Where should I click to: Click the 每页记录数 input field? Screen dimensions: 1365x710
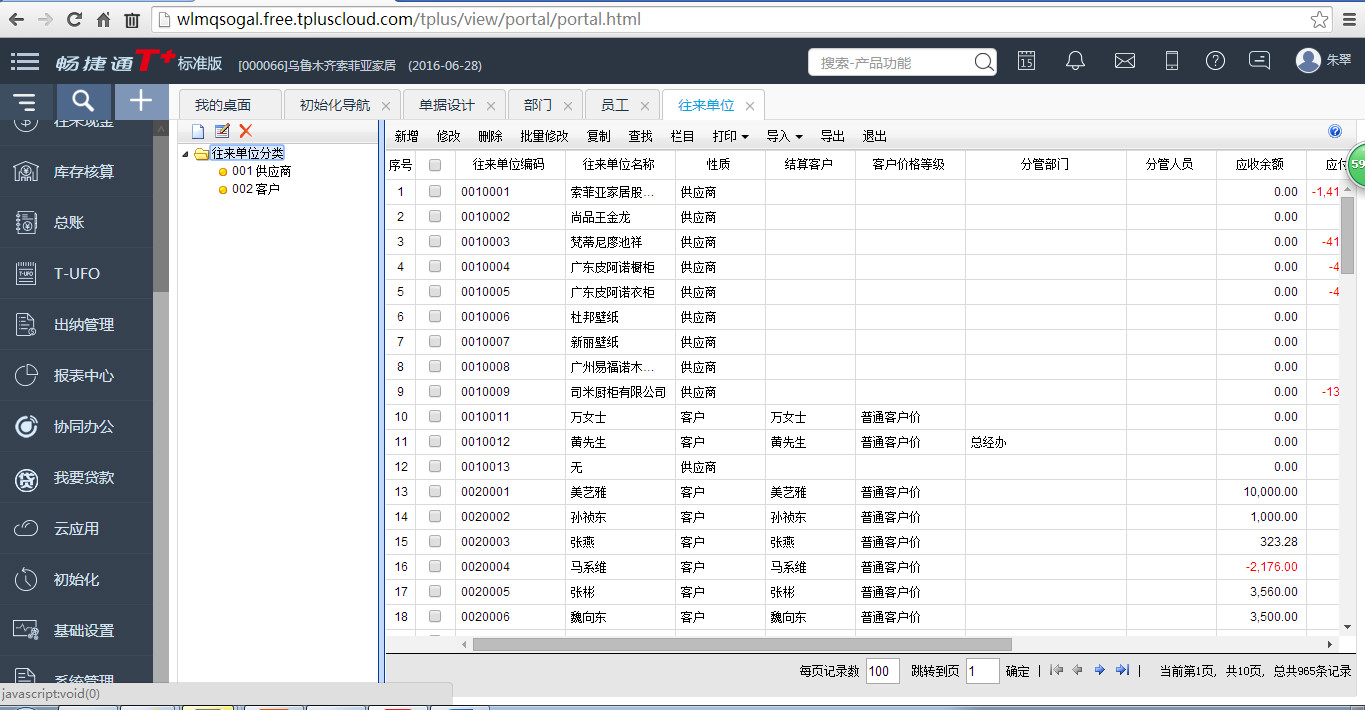tap(882, 671)
